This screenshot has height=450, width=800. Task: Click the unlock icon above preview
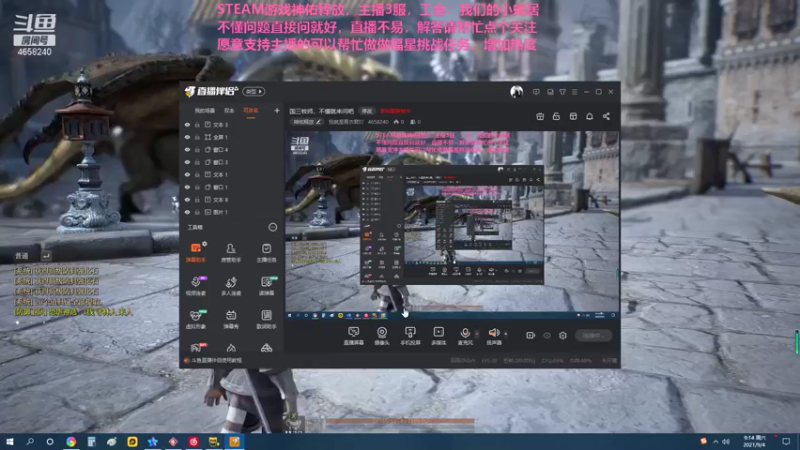click(x=556, y=116)
